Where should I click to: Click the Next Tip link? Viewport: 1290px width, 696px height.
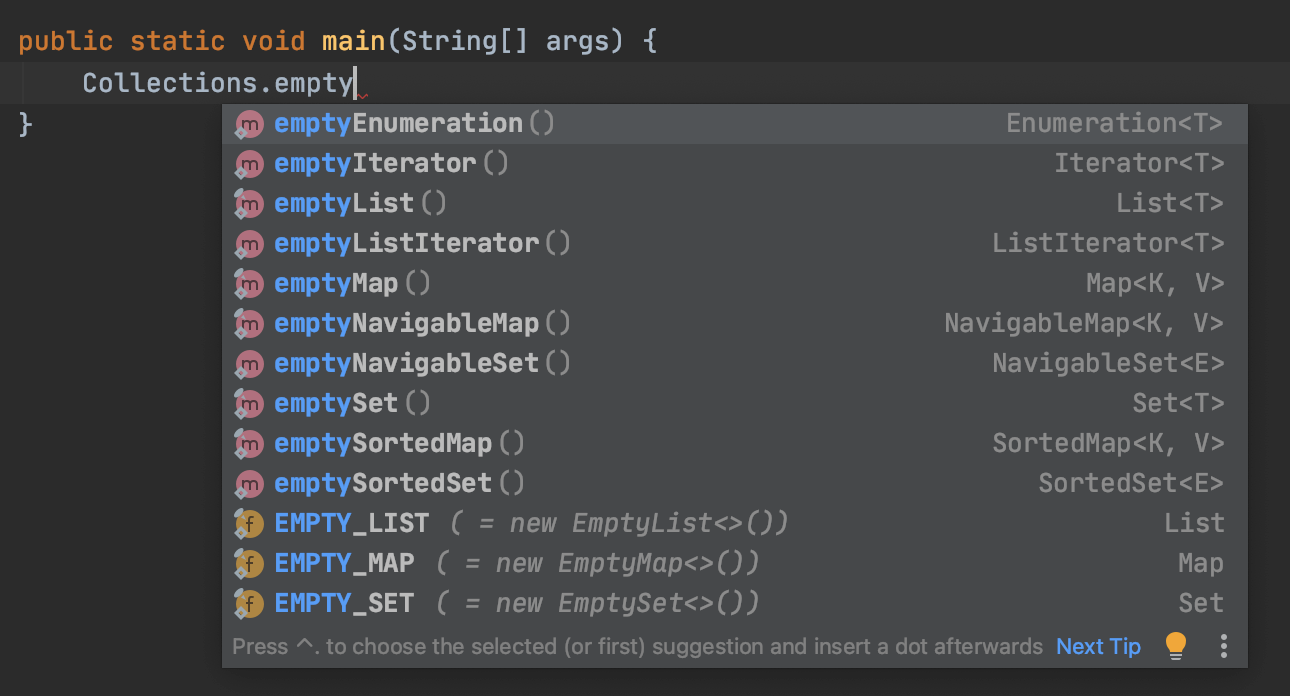(x=1098, y=647)
